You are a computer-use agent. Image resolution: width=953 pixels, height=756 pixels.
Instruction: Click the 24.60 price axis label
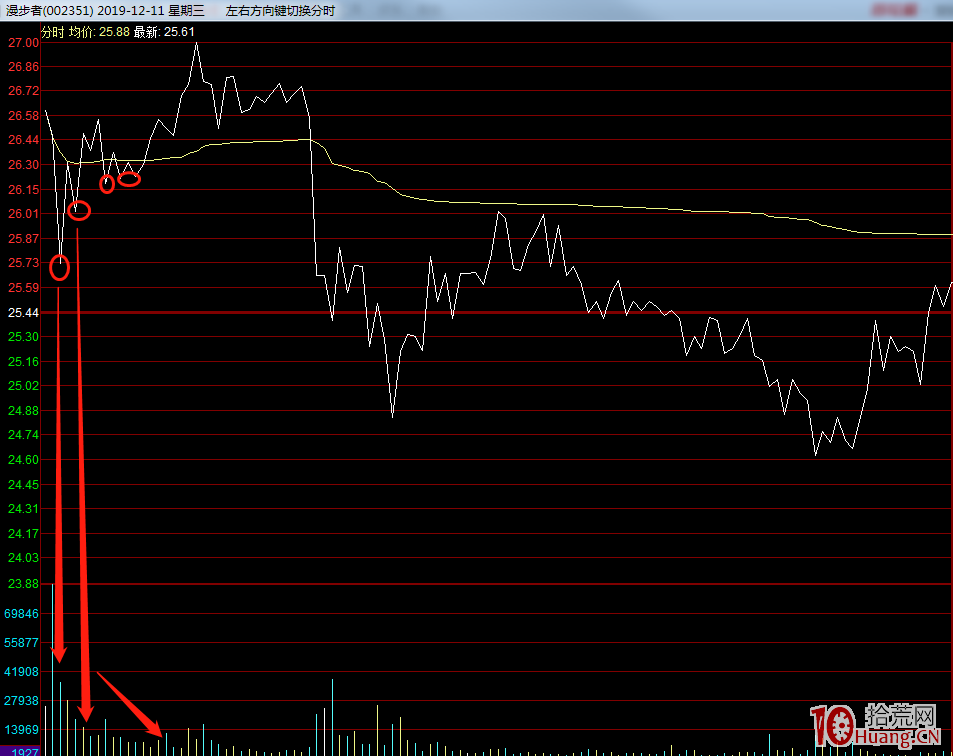(23, 459)
